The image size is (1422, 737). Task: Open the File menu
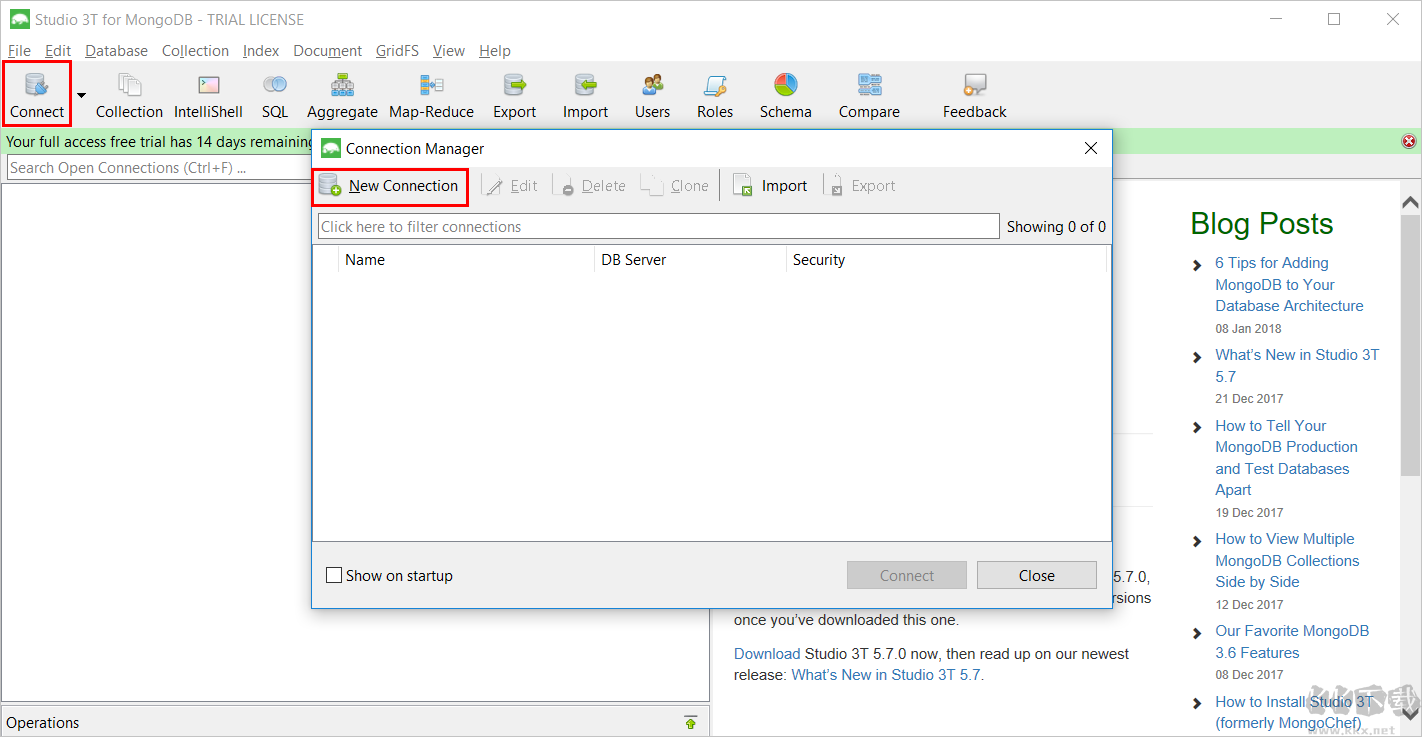[19, 51]
